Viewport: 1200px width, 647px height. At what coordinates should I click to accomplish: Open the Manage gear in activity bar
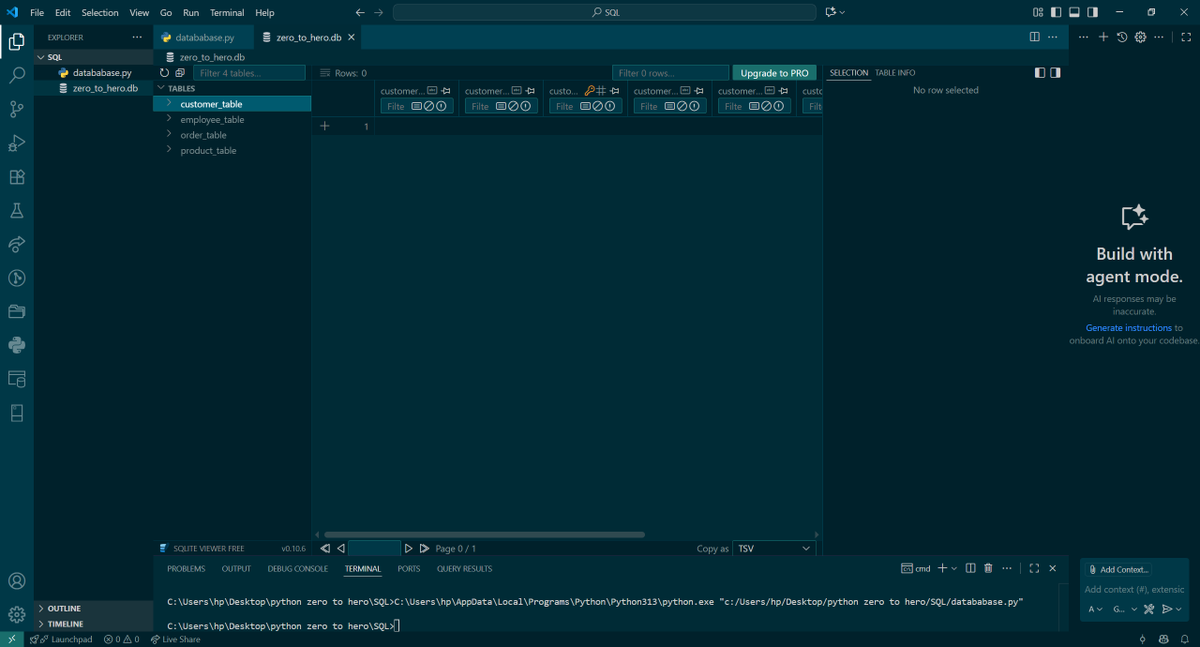tap(17, 614)
